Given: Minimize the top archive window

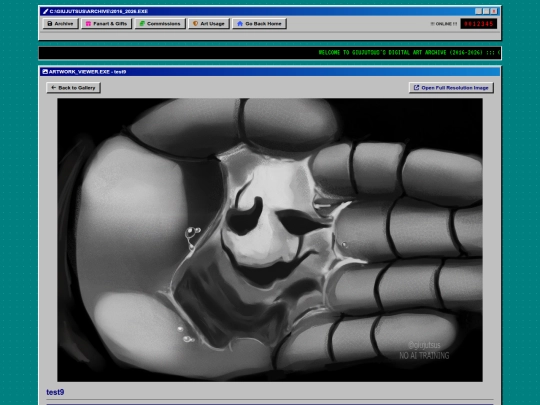Looking at the screenshot, I should pyautogui.click(x=478, y=11).
